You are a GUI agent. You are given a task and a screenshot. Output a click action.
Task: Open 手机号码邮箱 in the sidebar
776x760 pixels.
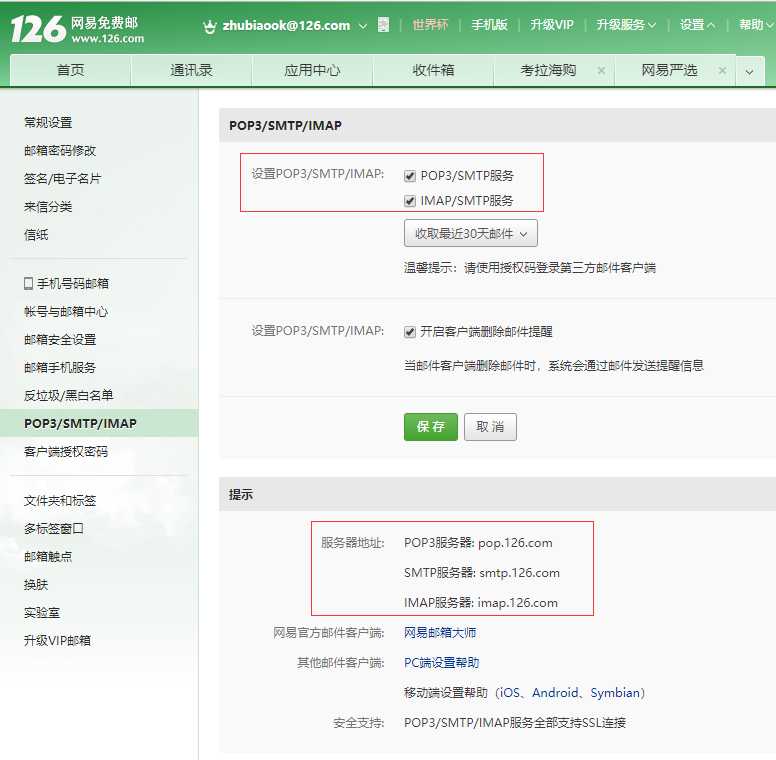(x=73, y=284)
